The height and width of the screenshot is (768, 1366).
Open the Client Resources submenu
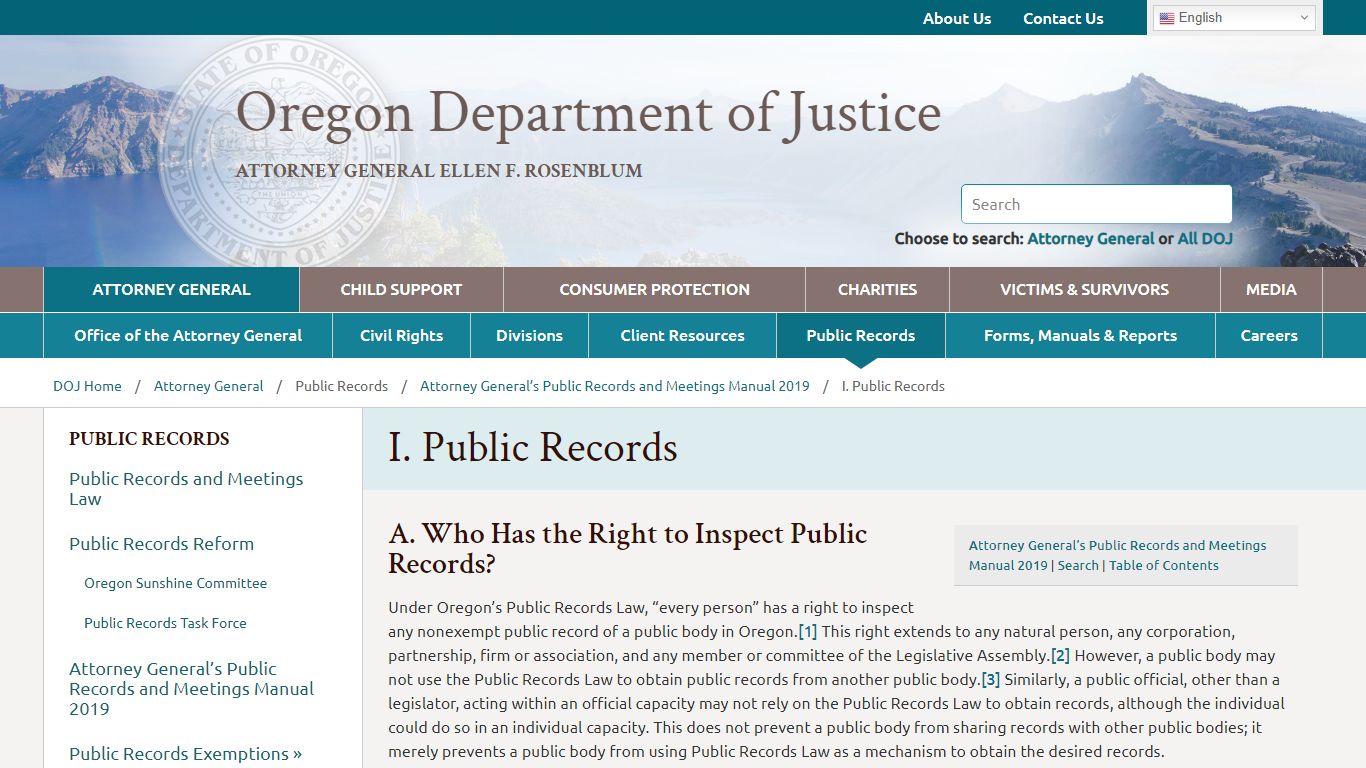tap(682, 335)
